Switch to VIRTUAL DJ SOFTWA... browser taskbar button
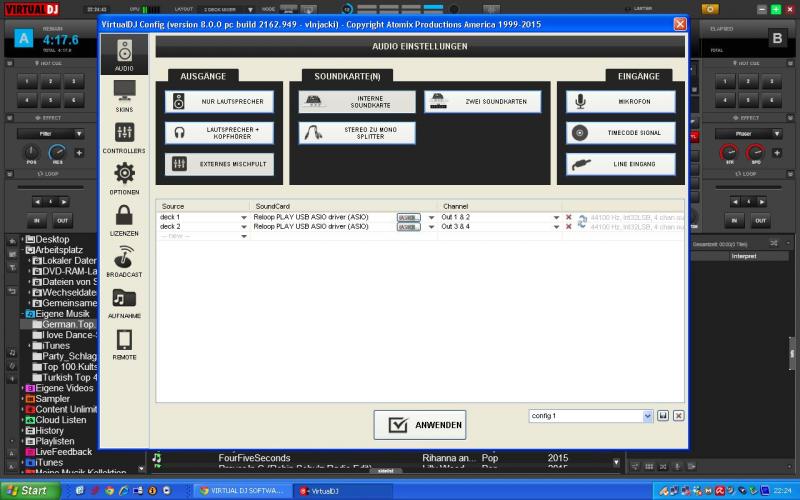Viewport: 800px width, 500px height. point(243,491)
